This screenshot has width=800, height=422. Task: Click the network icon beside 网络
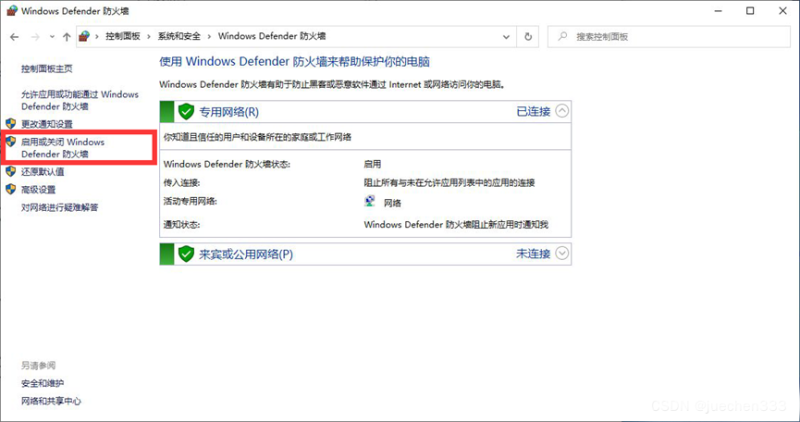tap(370, 201)
